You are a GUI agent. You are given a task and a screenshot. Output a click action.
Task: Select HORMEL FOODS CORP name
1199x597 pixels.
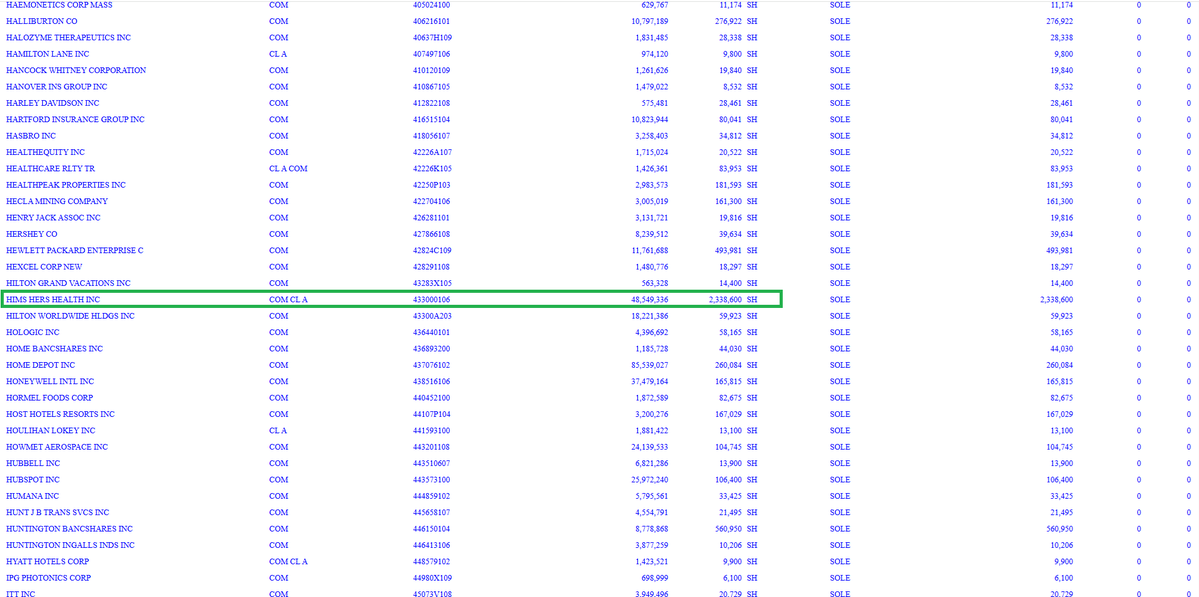click(x=50, y=398)
